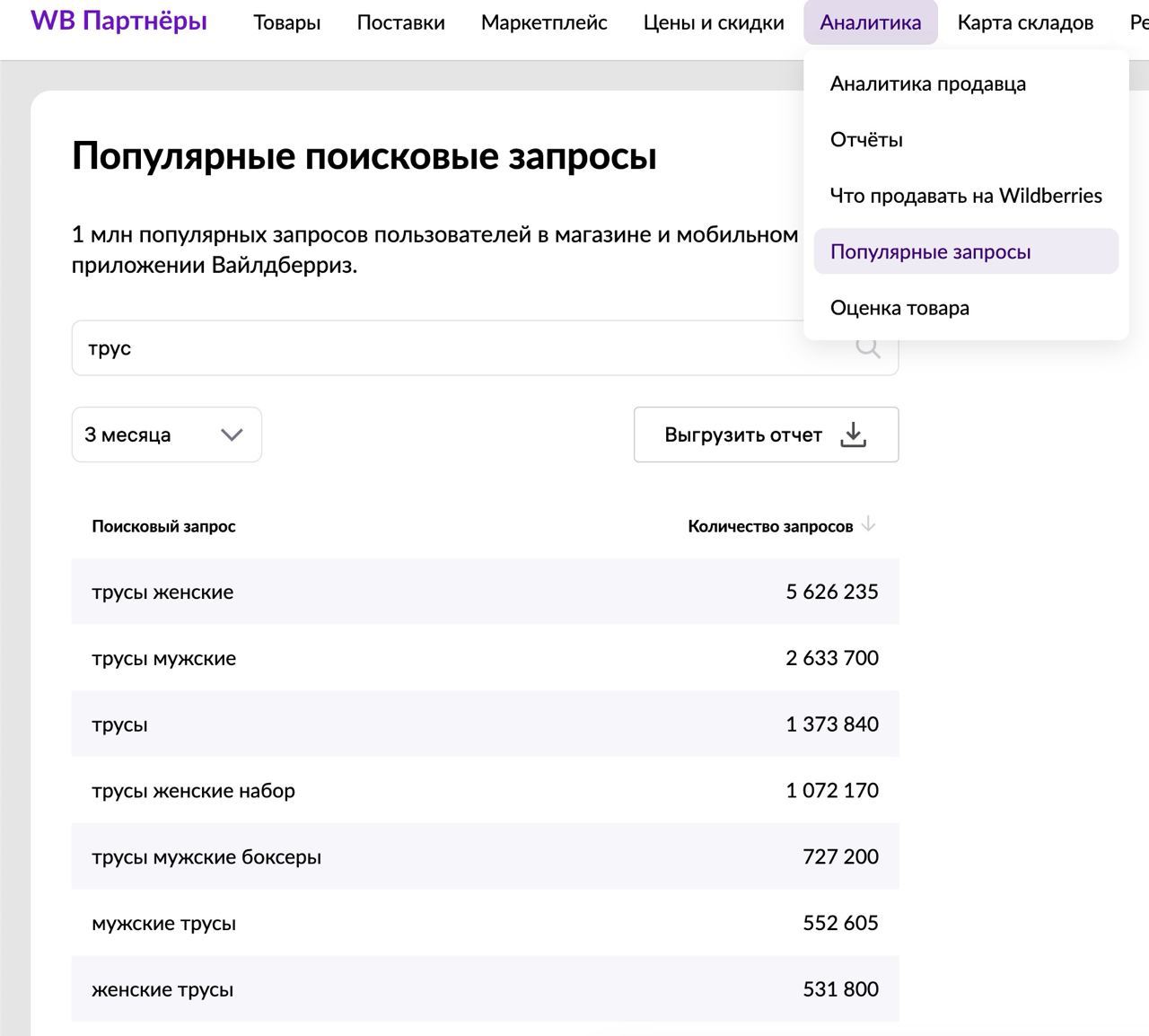Open Оценка товара menu item

click(x=899, y=308)
